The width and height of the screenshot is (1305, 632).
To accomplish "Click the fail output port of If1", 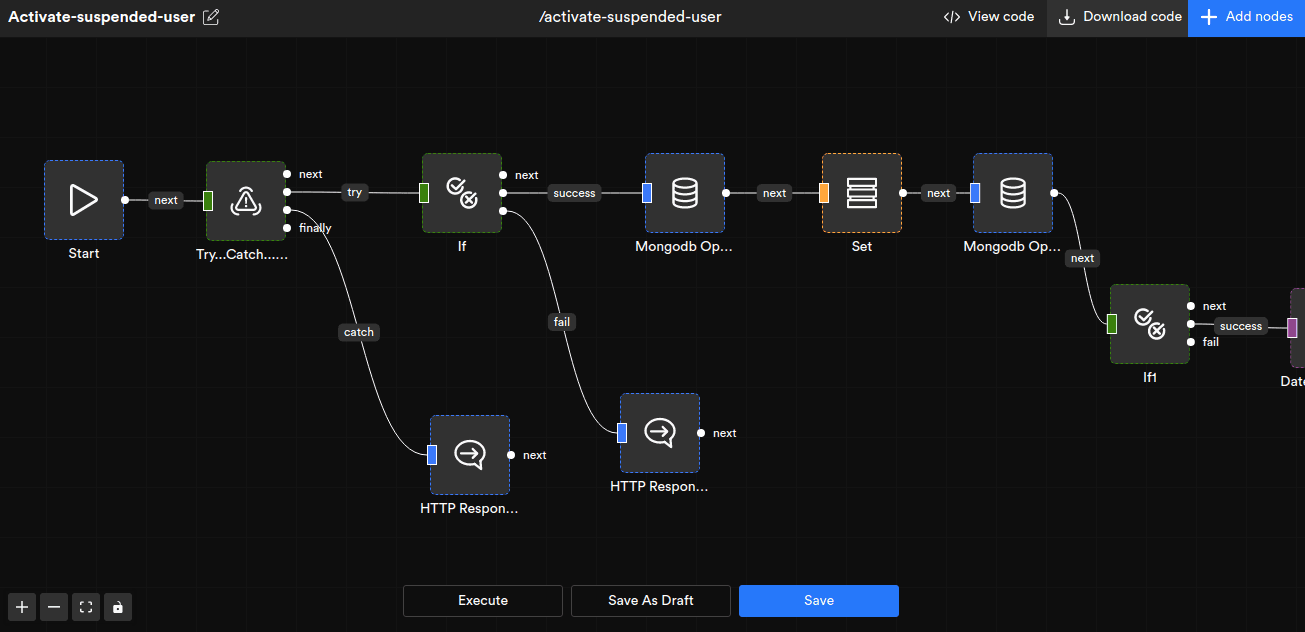I will coord(1190,342).
